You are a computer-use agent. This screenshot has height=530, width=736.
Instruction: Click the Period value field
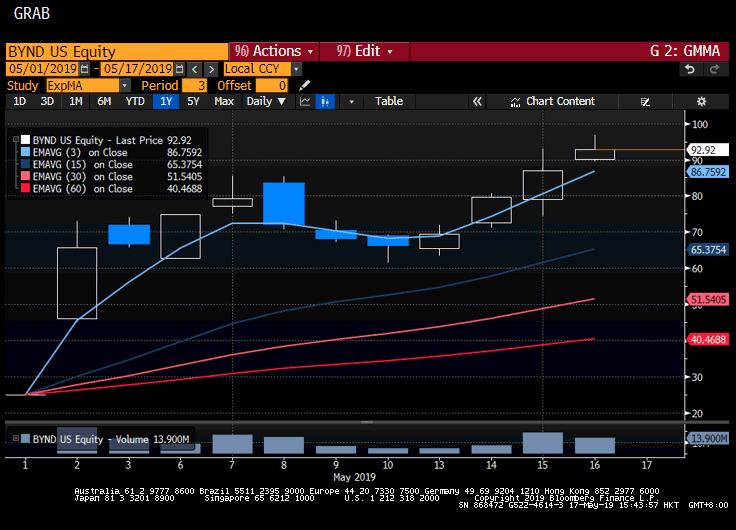point(194,85)
